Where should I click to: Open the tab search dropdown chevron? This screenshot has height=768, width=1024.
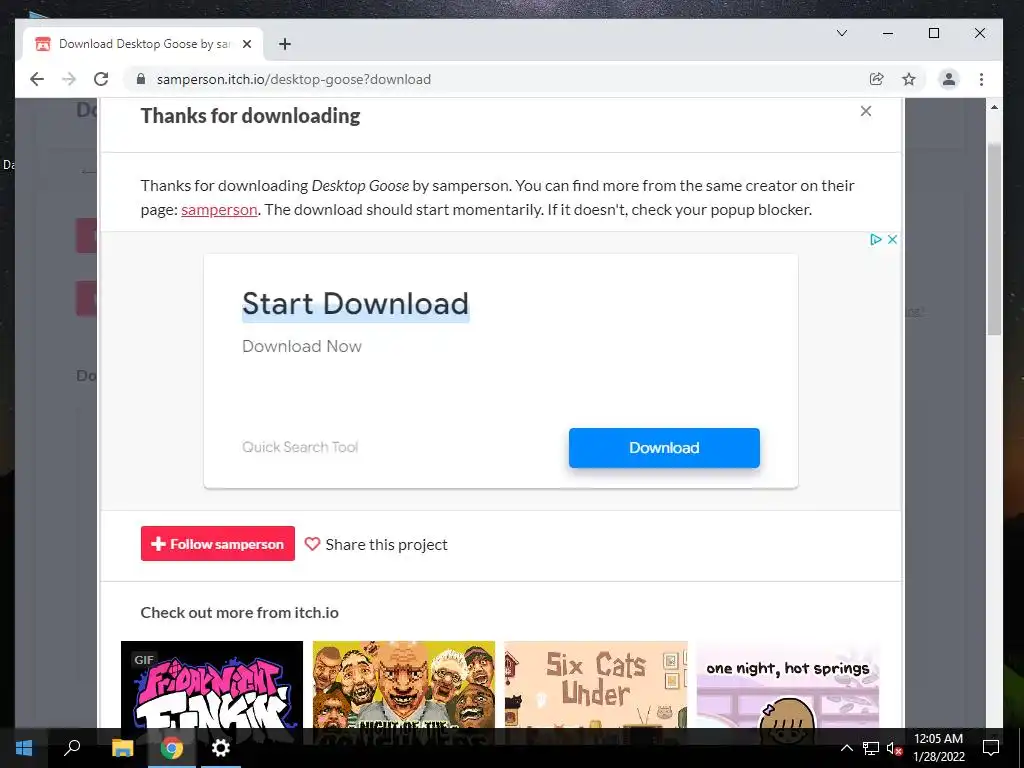(x=842, y=33)
